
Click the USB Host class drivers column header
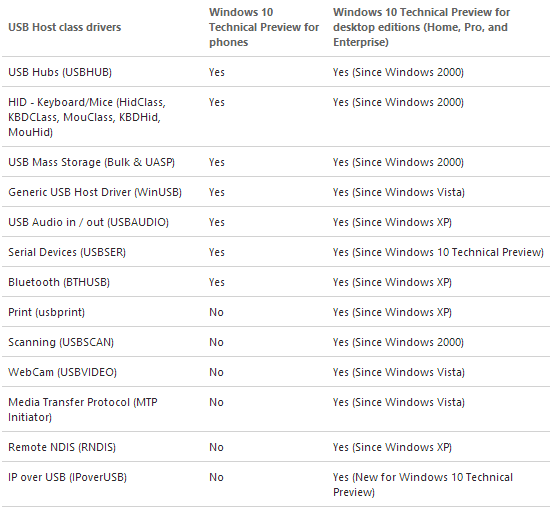[x=65, y=27]
